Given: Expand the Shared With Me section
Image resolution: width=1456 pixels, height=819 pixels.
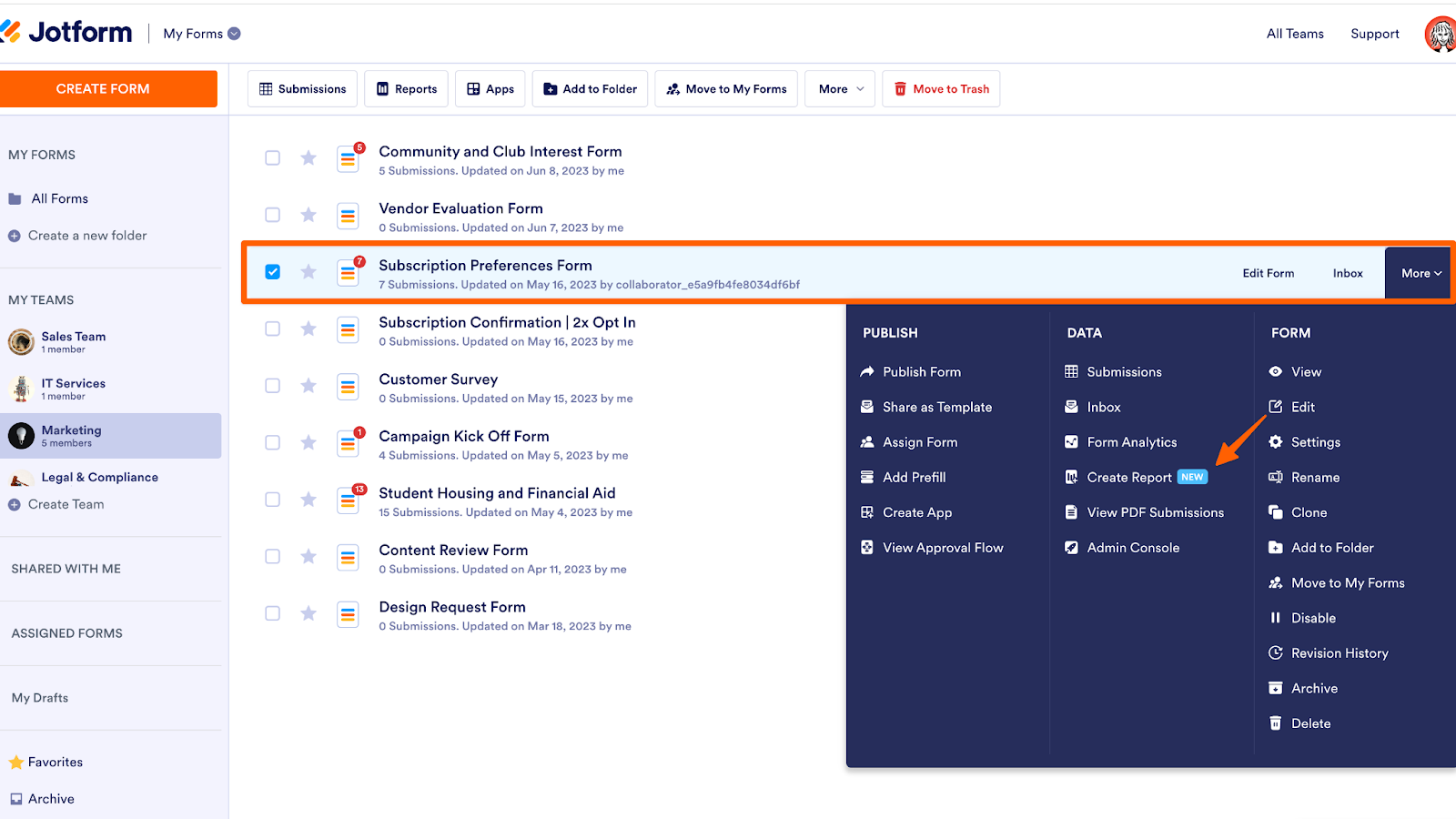Looking at the screenshot, I should pyautogui.click(x=66, y=569).
